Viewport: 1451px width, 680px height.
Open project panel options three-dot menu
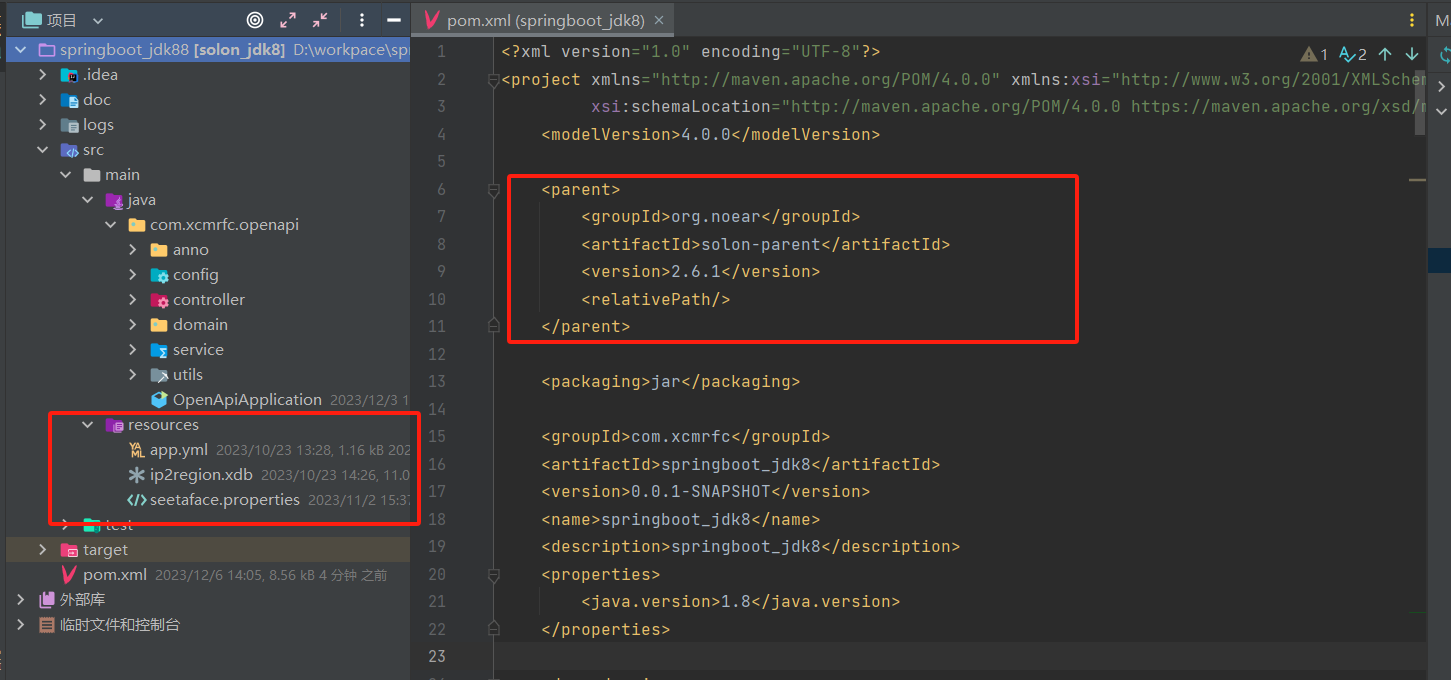pos(362,20)
